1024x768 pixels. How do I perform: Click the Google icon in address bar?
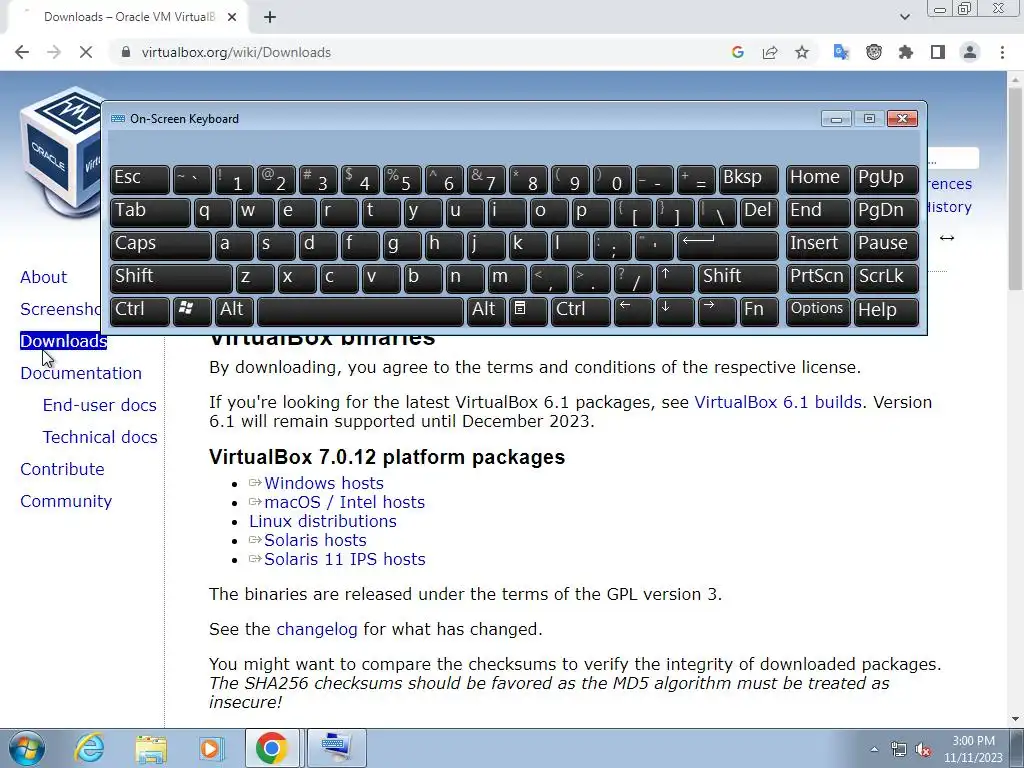[738, 52]
